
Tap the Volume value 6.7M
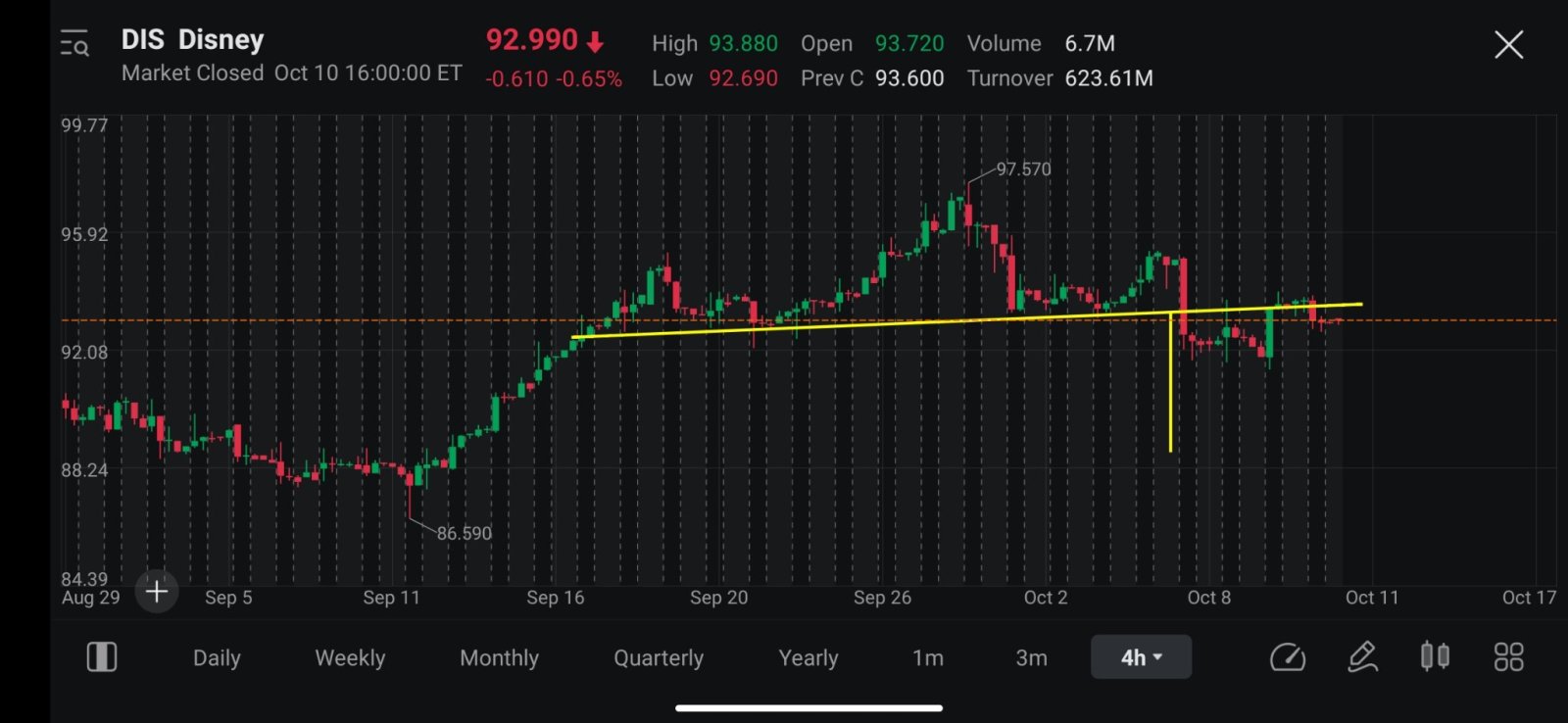(x=1090, y=43)
